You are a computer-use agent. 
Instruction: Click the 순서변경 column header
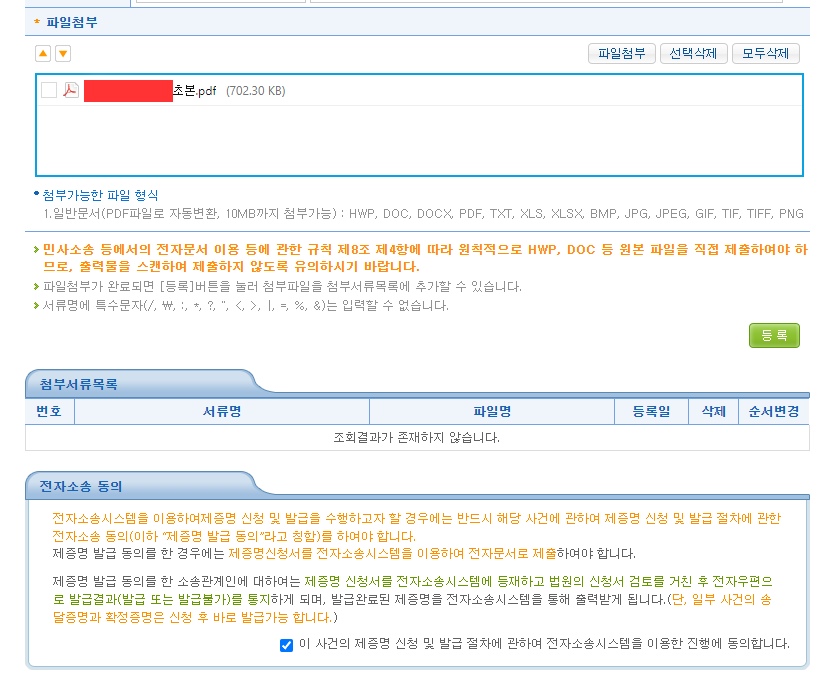777,411
